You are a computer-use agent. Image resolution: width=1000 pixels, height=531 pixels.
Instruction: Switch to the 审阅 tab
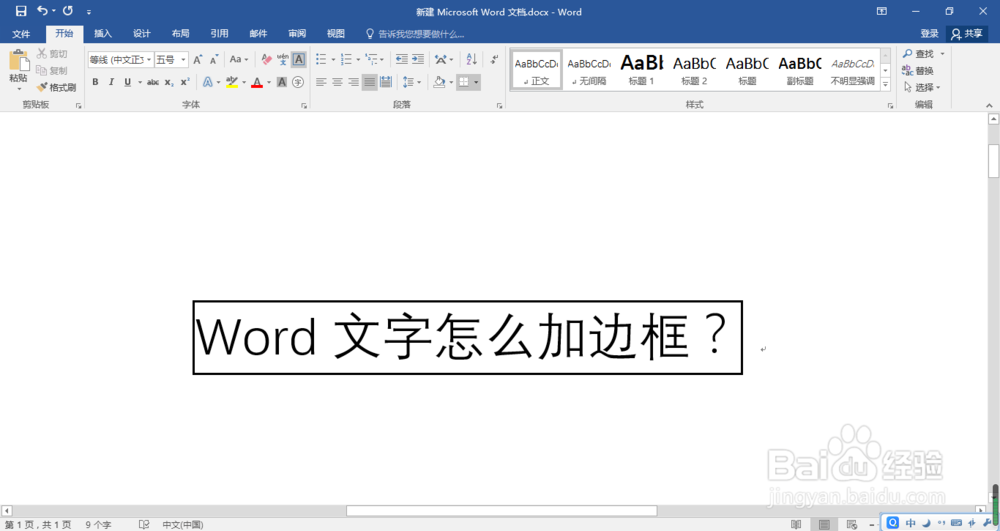[x=297, y=34]
